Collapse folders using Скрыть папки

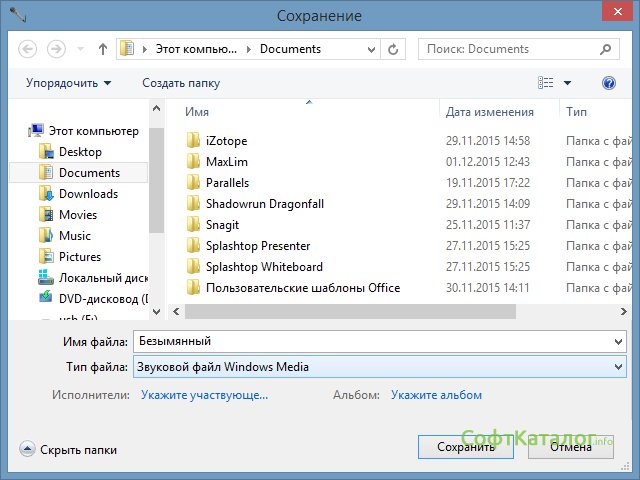point(69,450)
